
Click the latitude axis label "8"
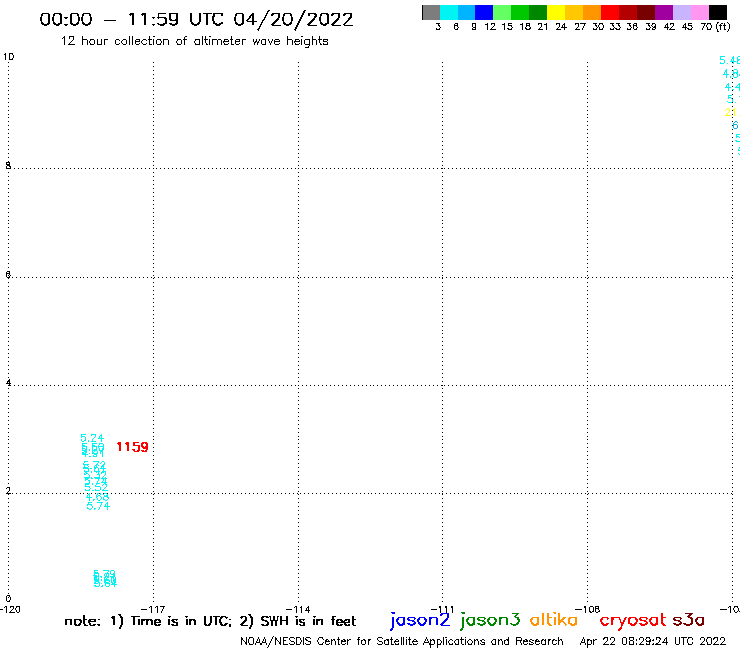(8, 166)
